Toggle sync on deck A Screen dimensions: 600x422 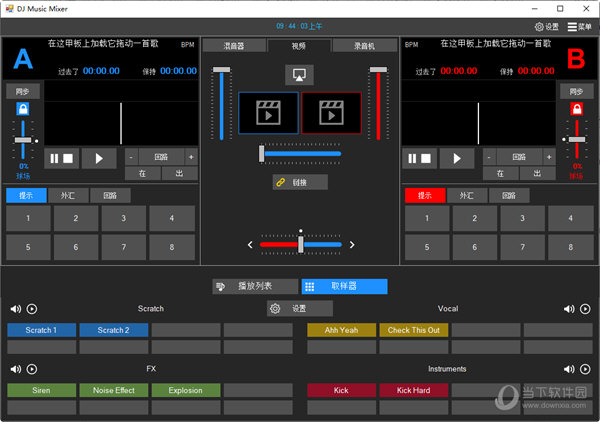coord(23,91)
